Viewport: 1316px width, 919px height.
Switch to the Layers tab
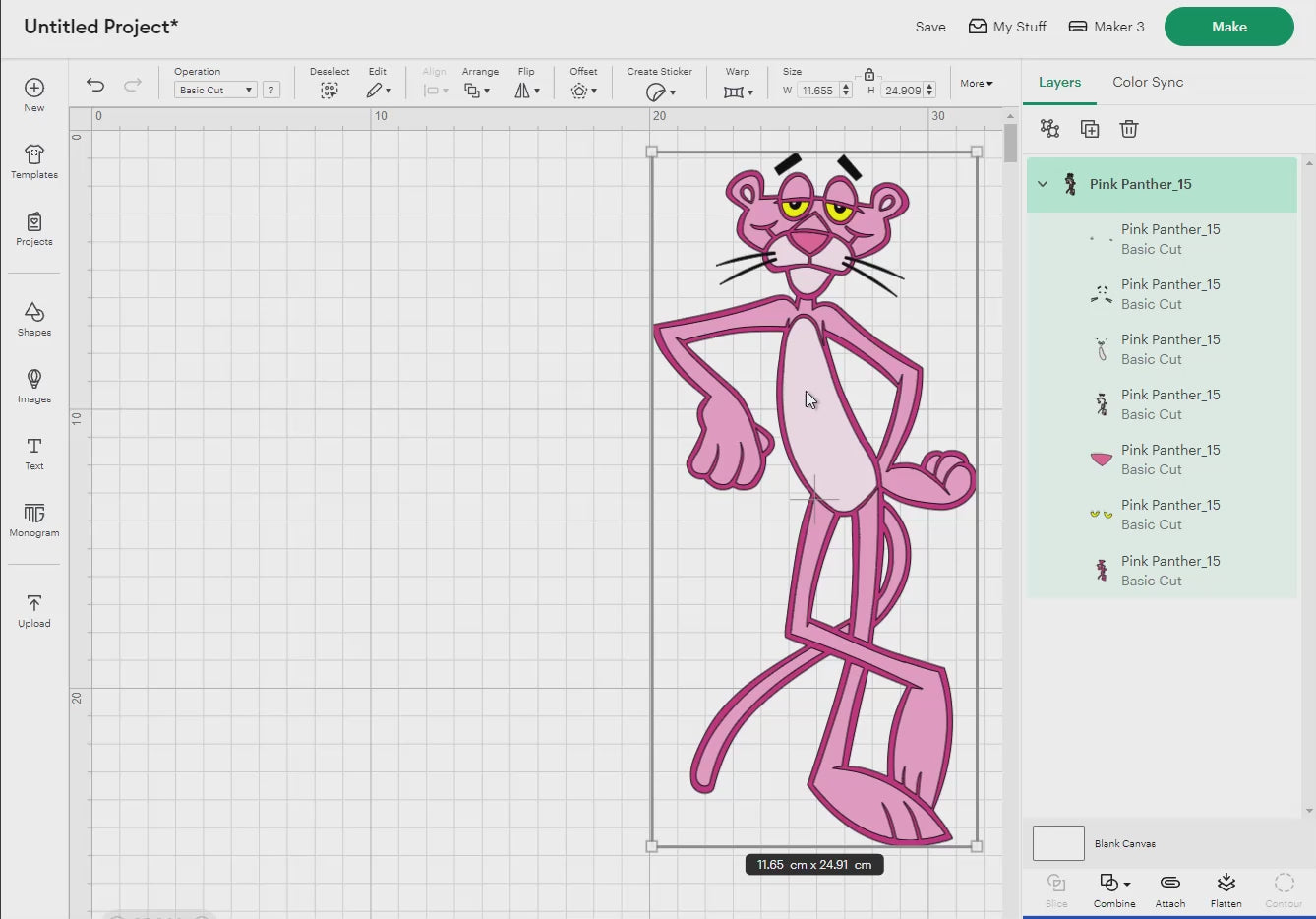pos(1059,82)
